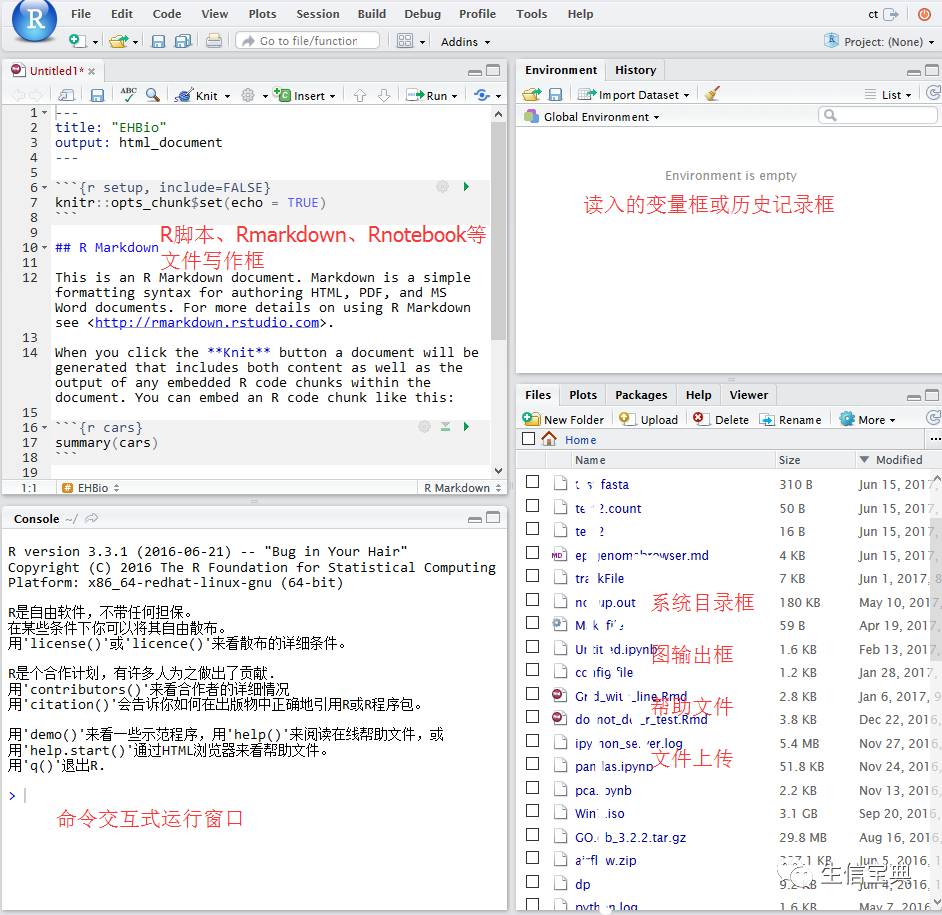Open the Knit settings gear icon
The image size is (942, 915).
[248, 95]
